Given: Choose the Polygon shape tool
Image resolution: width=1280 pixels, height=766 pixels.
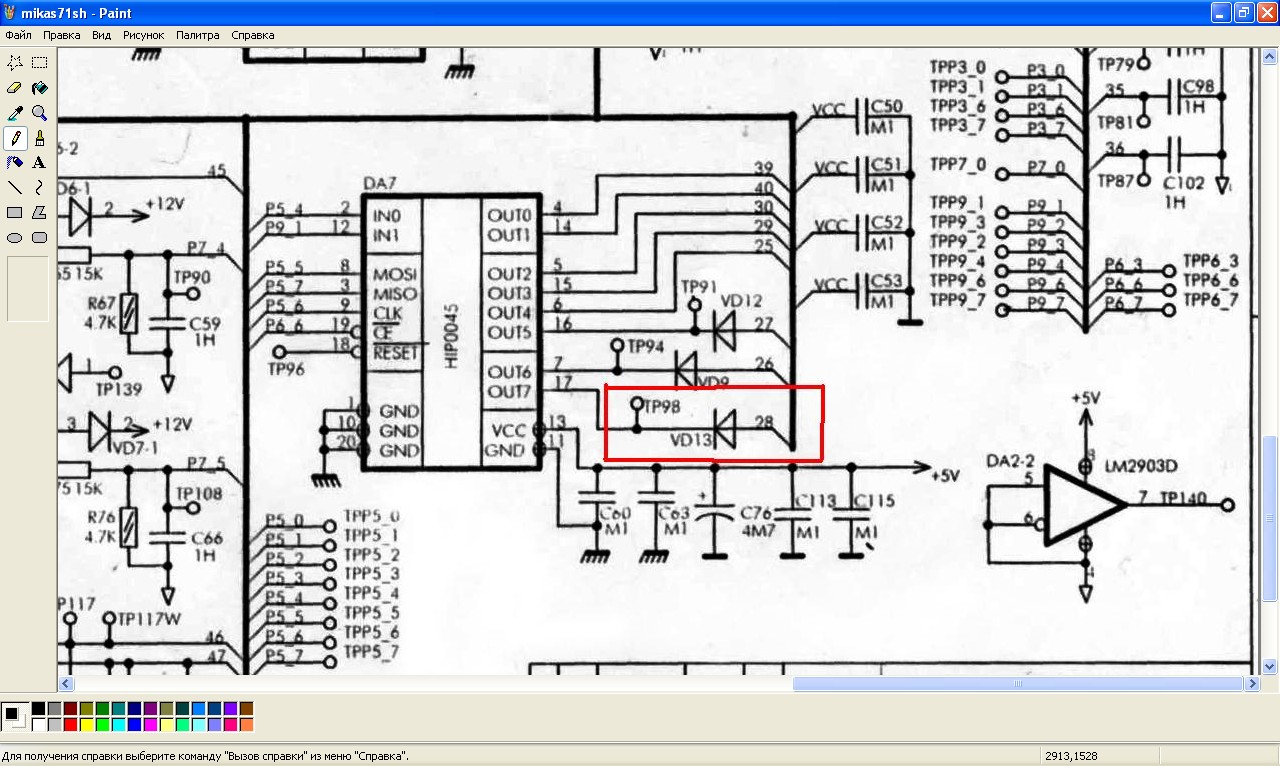Looking at the screenshot, I should click(39, 212).
